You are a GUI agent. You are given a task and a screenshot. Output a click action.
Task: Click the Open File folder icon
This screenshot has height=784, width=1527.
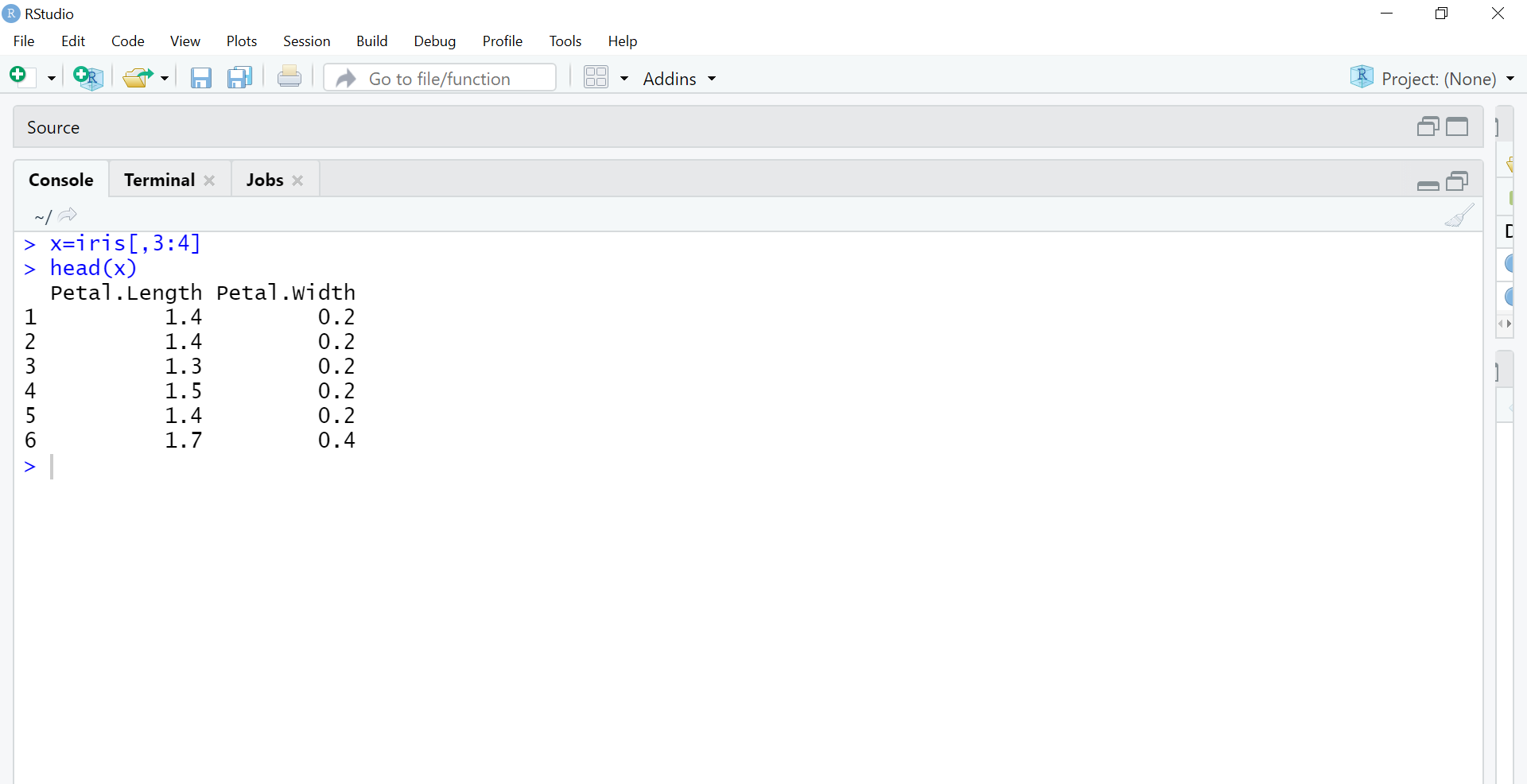pos(138,77)
